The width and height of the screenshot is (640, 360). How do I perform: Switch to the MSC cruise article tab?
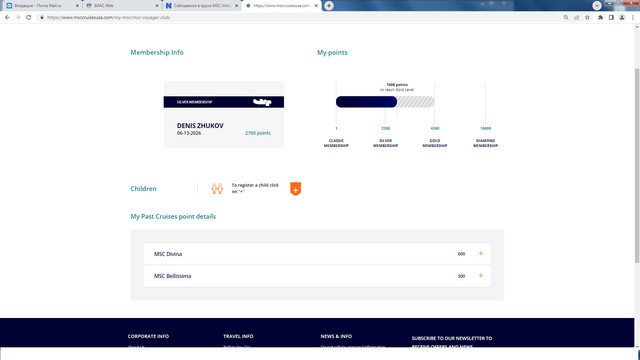[x=201, y=6]
